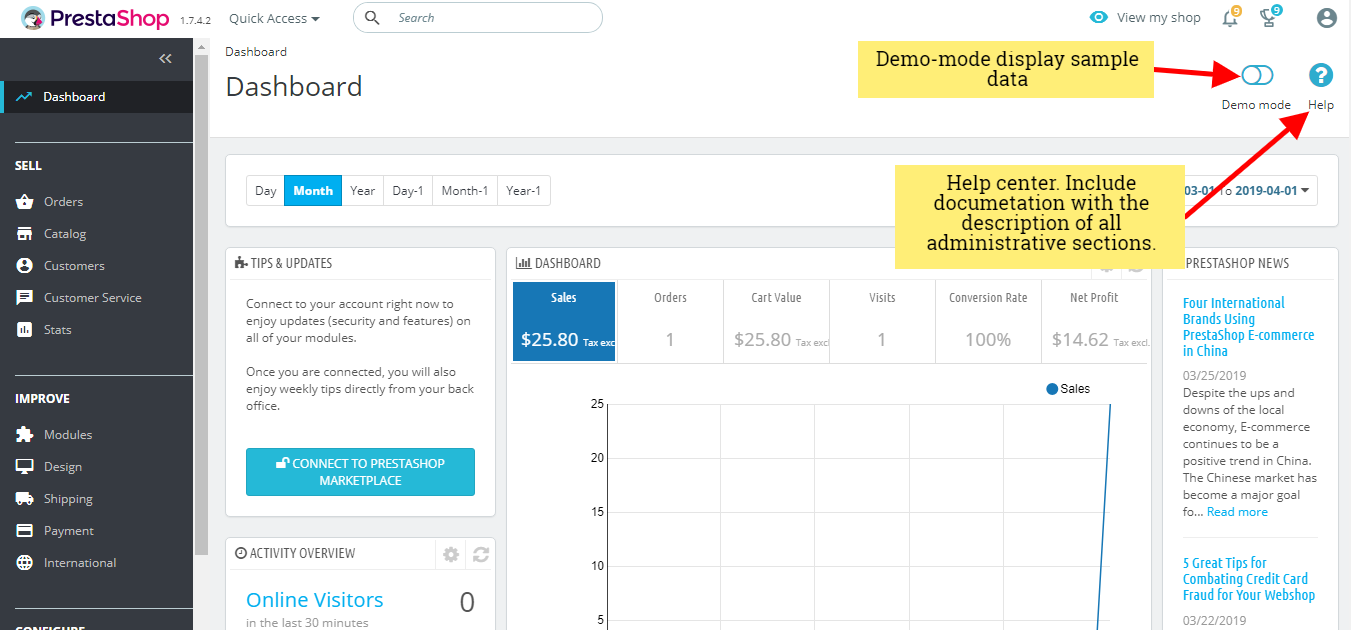
Task: Open Customer Service in the sidebar menu
Action: tap(93, 298)
